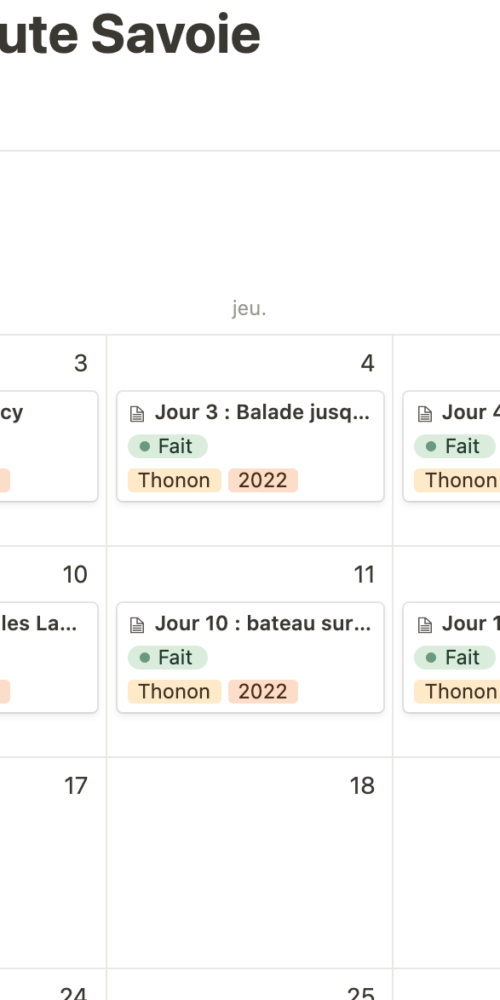500x1000 pixels.
Task: Click 2022 tag on Jour 3 card
Action: click(x=263, y=480)
